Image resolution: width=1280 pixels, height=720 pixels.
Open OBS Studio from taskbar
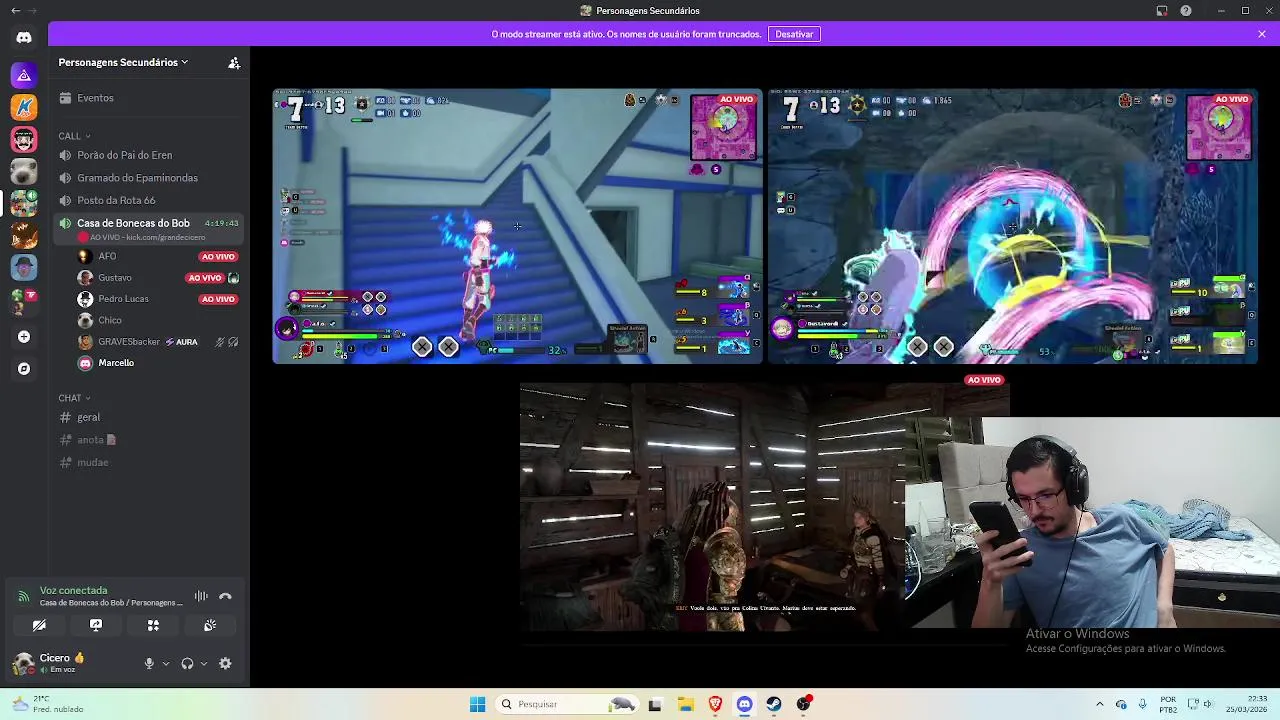coord(803,704)
